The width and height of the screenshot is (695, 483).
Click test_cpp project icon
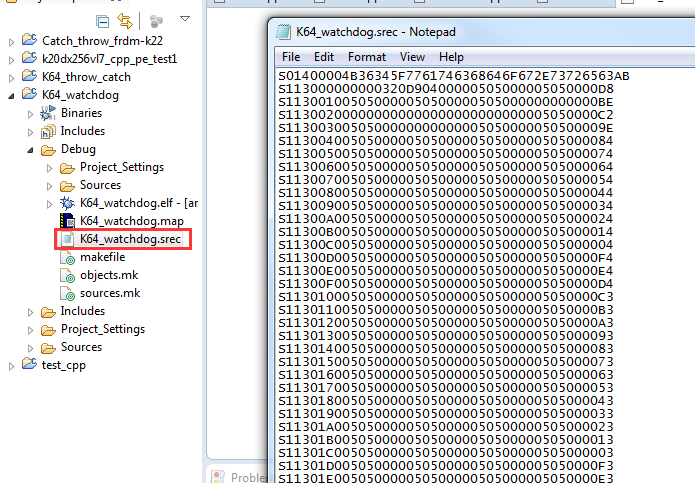(30, 364)
